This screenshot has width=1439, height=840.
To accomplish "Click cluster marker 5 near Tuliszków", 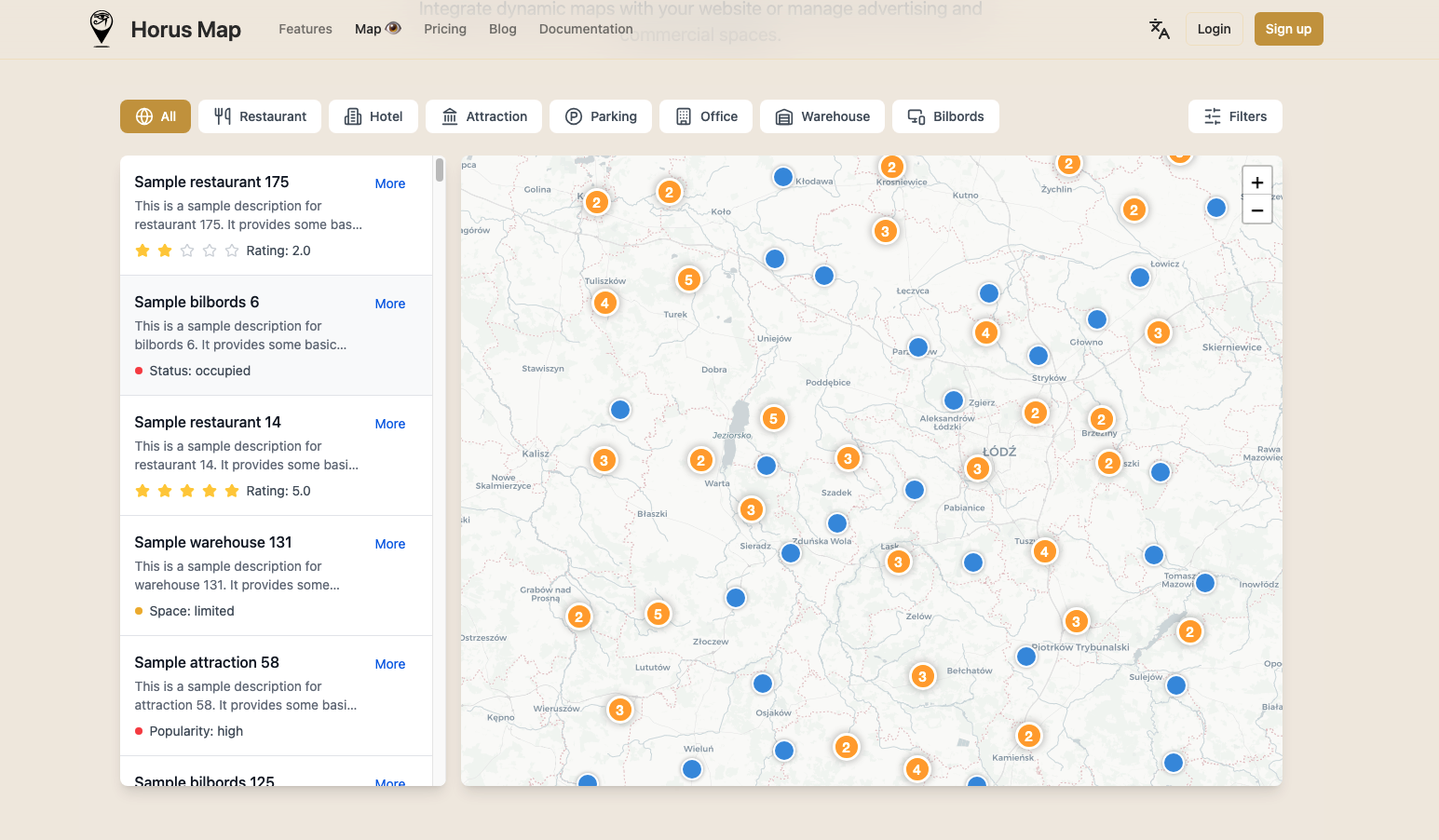I will 688,279.
